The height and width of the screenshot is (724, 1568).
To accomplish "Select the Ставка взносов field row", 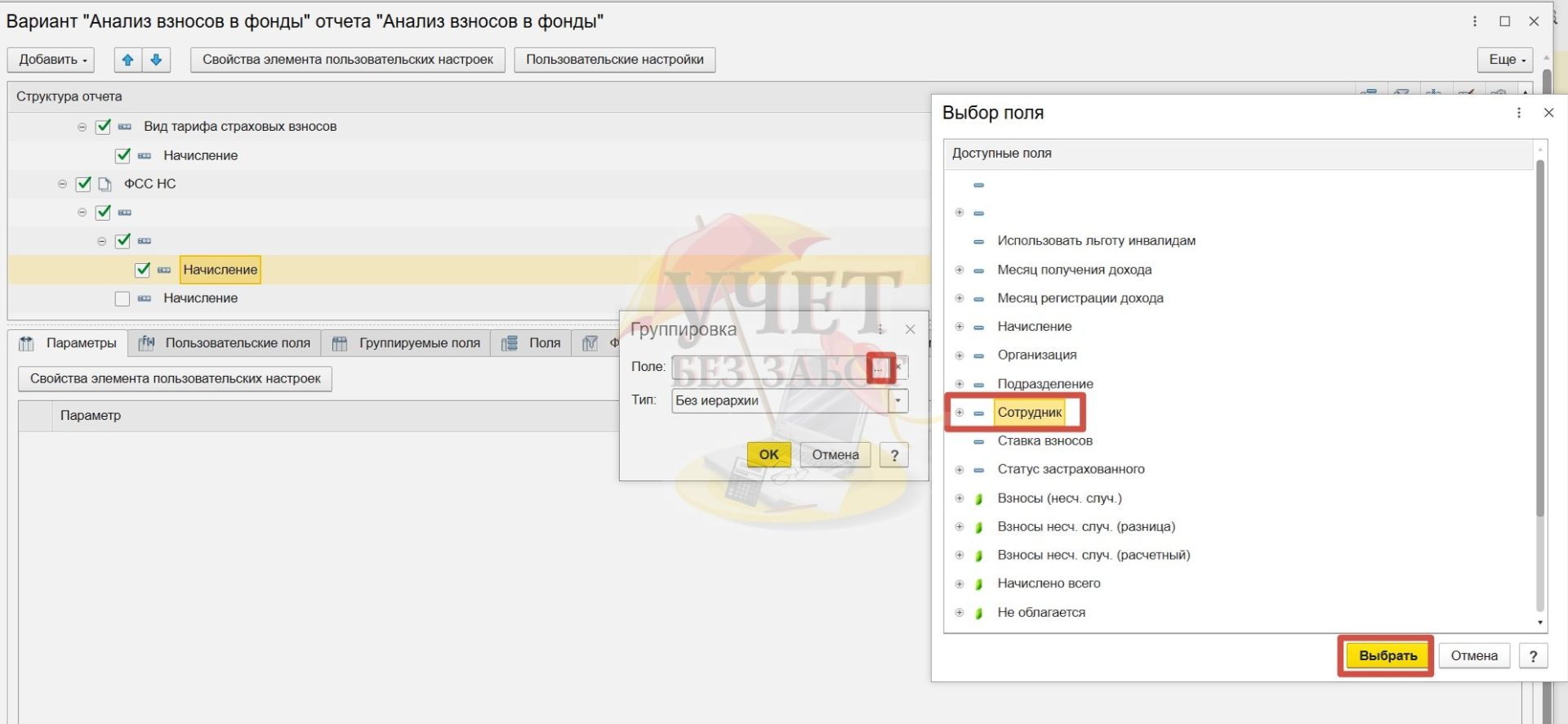I will 1240,441.
